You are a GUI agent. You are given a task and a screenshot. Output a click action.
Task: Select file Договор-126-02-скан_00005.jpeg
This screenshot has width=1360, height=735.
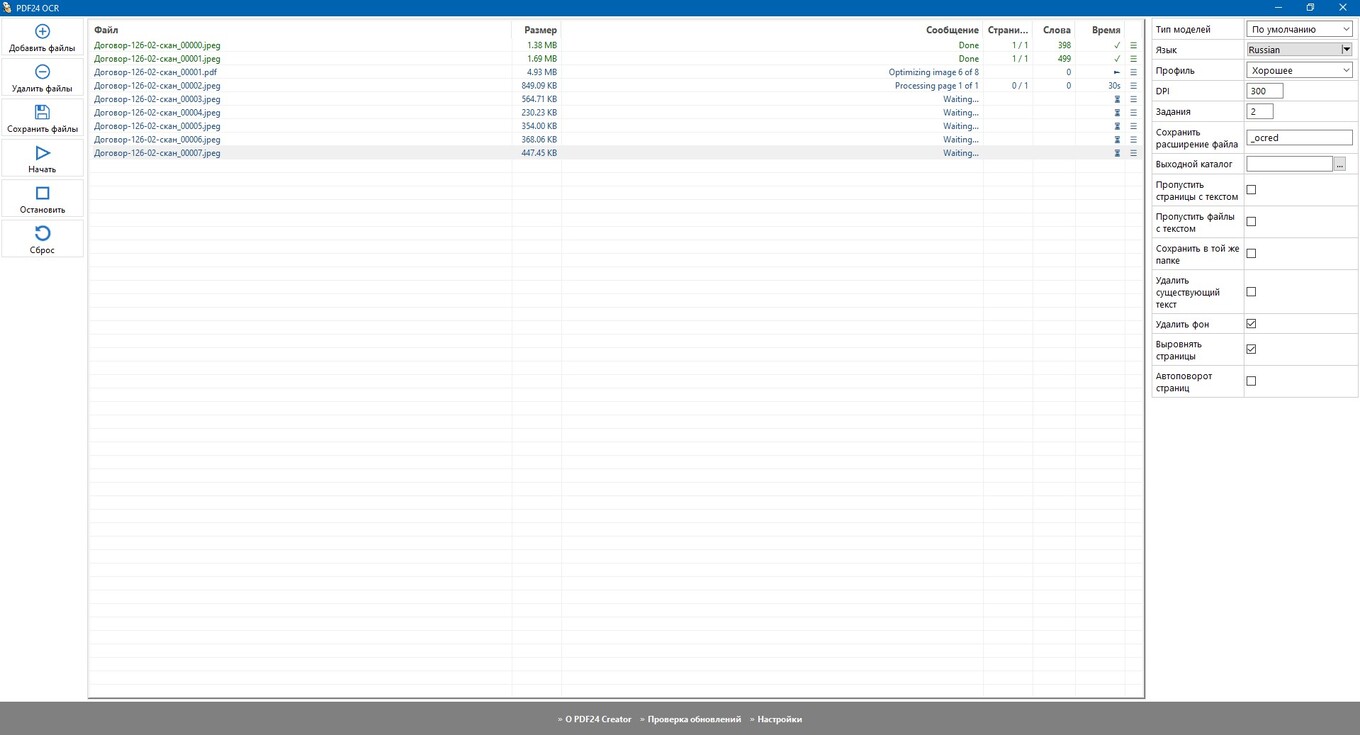tap(157, 126)
